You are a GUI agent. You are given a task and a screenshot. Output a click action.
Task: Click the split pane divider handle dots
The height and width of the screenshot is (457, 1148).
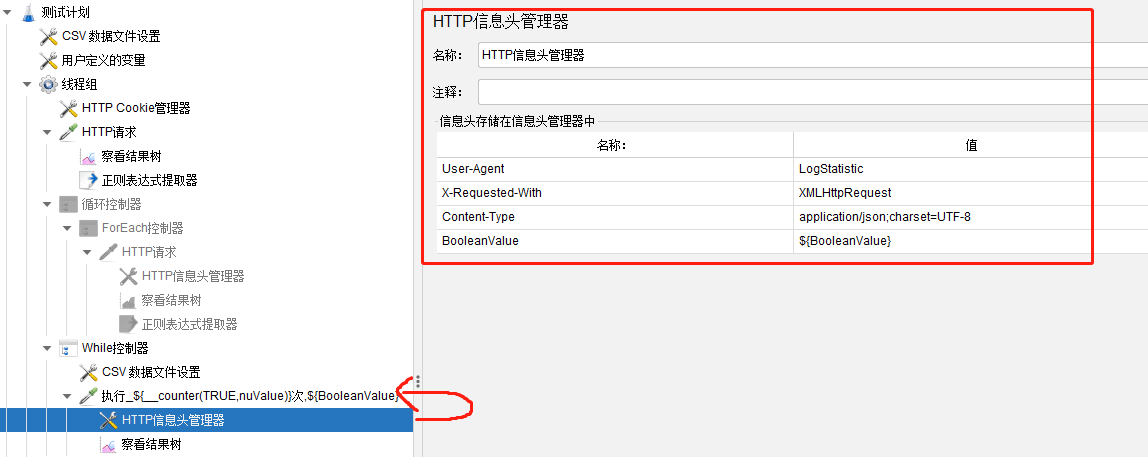point(418,381)
